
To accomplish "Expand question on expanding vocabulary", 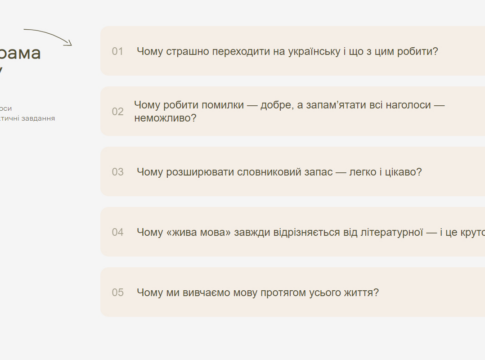I will pyautogui.click(x=293, y=172).
